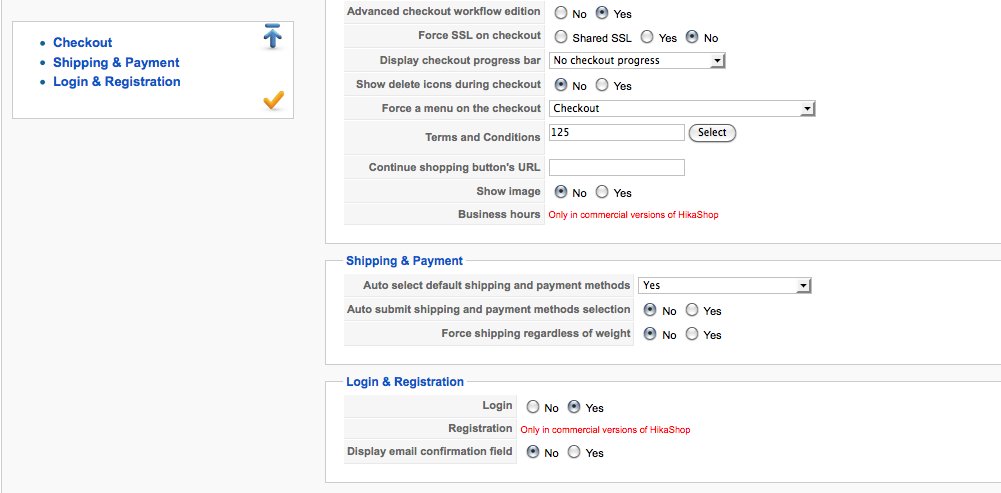
Task: Expand the Force a menu dropdown
Action: [682, 109]
